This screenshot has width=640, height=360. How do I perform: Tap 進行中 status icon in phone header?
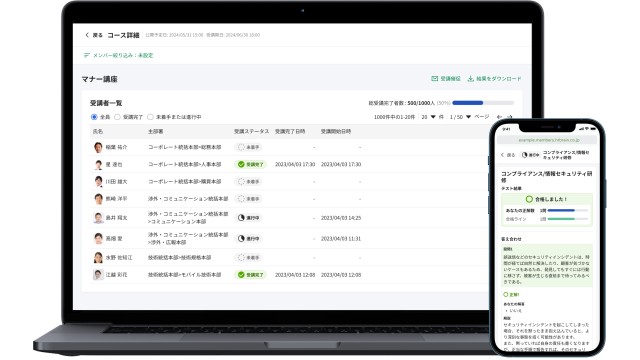[524, 155]
